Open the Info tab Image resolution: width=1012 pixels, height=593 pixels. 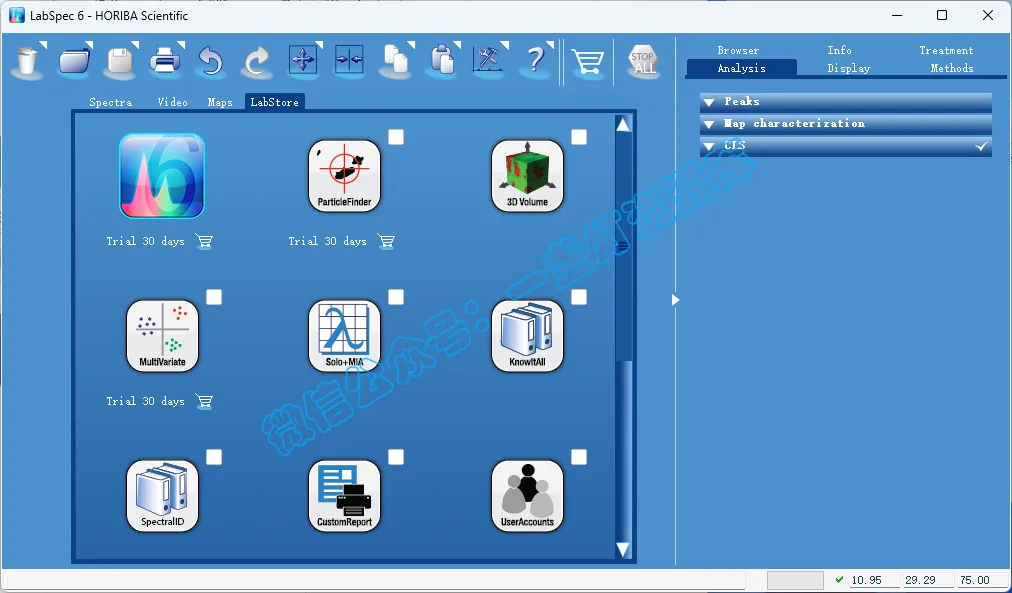click(x=839, y=50)
